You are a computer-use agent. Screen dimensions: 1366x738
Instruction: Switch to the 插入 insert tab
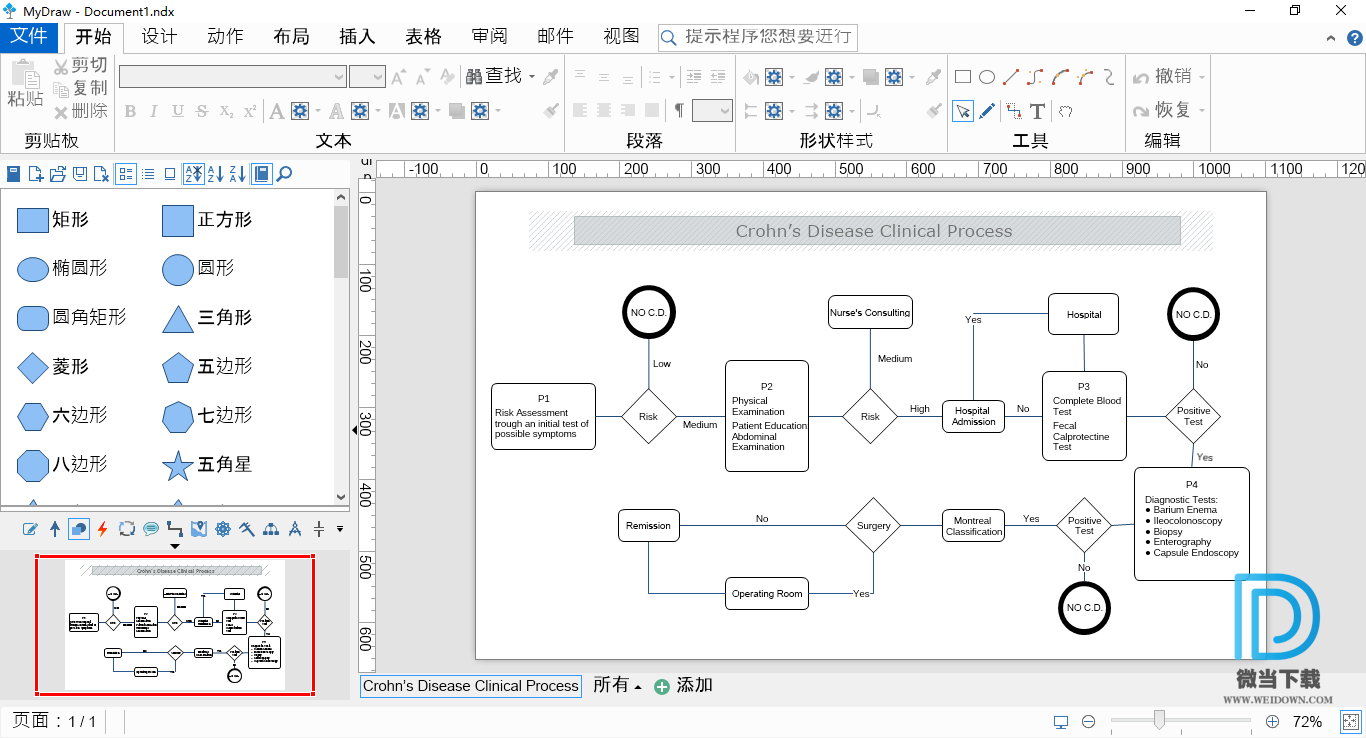click(x=357, y=37)
